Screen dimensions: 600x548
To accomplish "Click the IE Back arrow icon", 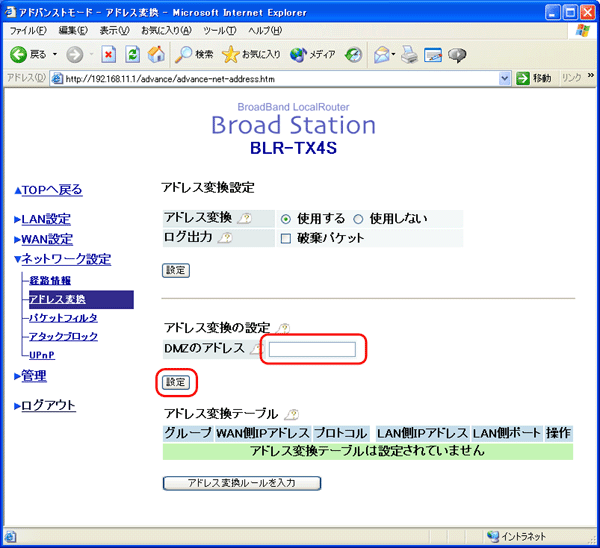I will [x=18, y=55].
